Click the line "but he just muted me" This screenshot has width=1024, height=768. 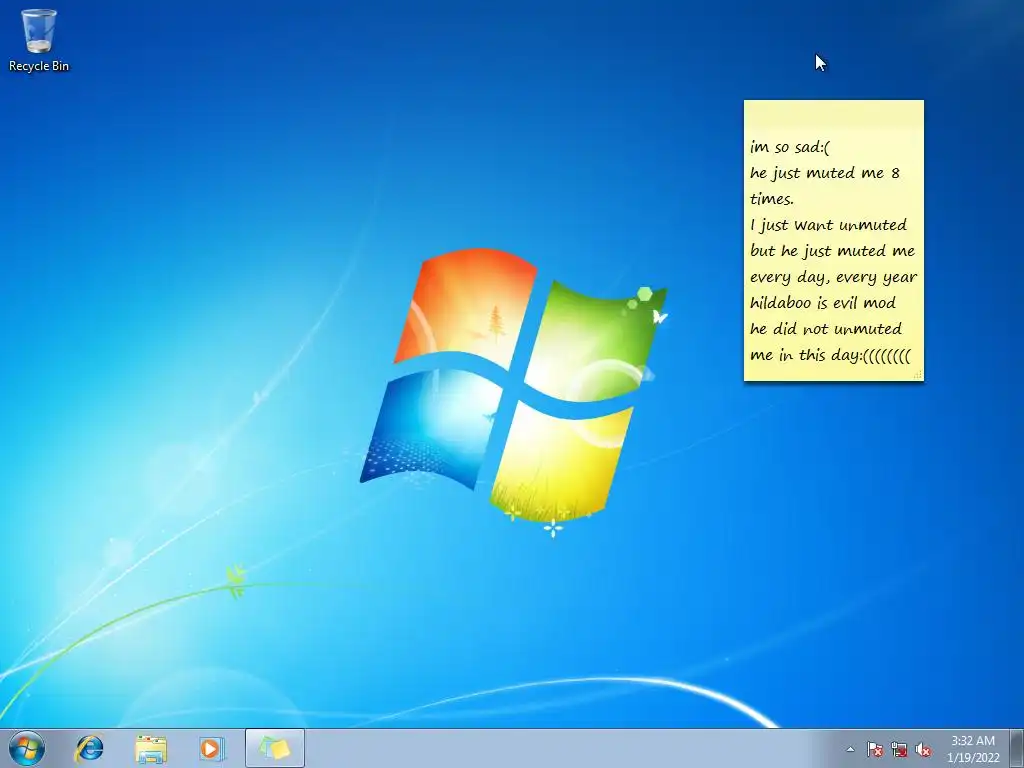[833, 251]
